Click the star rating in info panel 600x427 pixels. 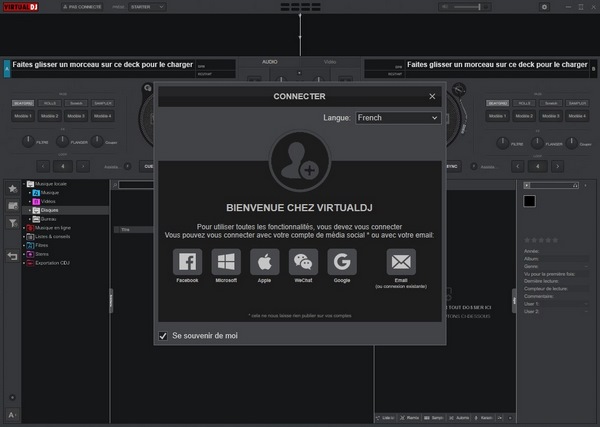541,240
